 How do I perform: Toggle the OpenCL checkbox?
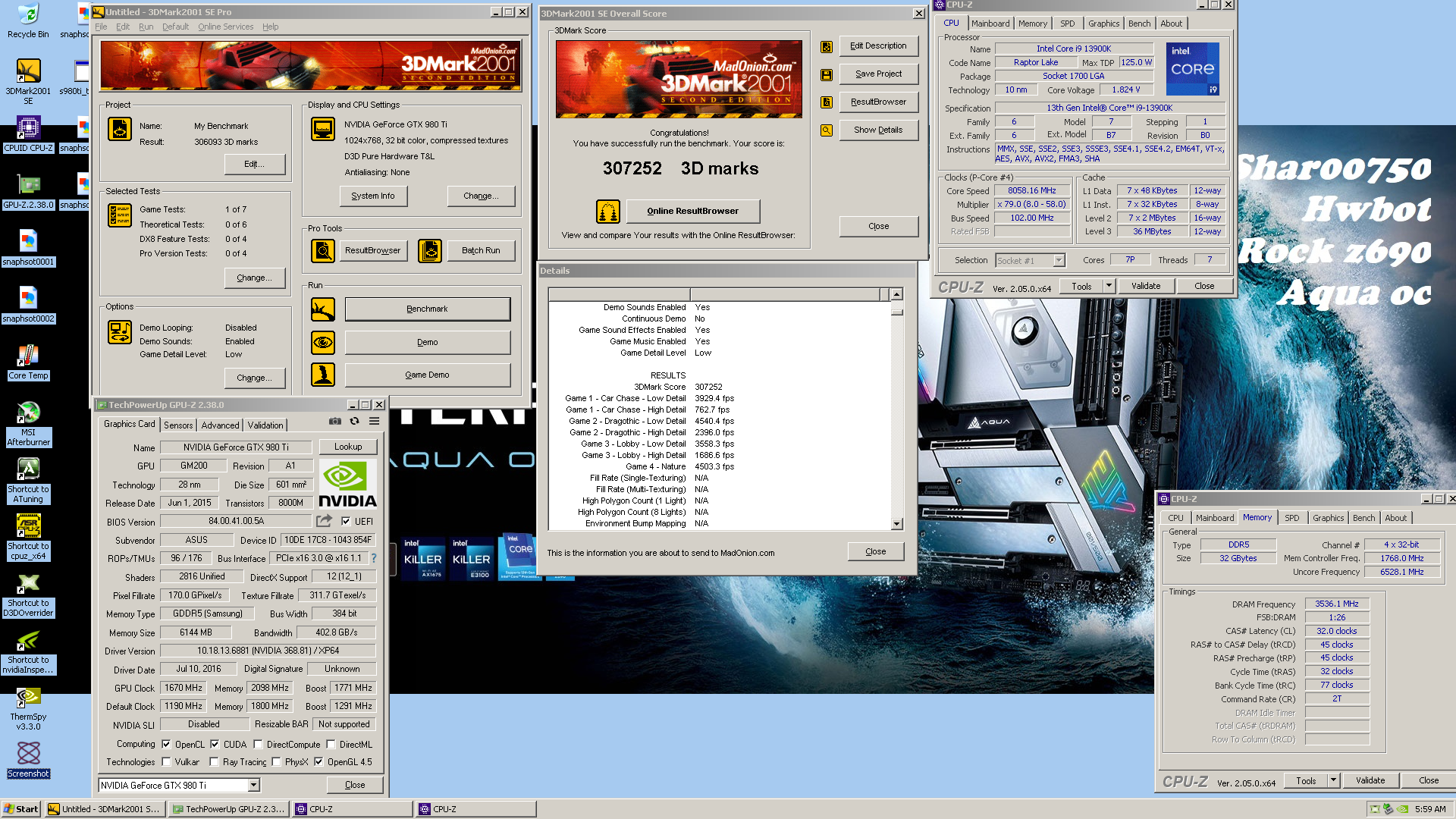click(167, 744)
